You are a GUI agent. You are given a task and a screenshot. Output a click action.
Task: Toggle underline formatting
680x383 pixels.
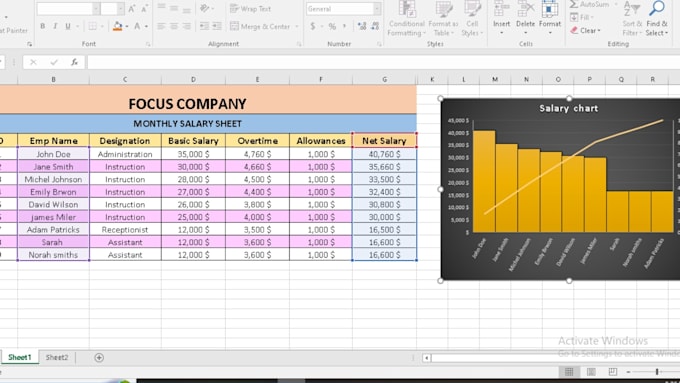click(x=68, y=26)
